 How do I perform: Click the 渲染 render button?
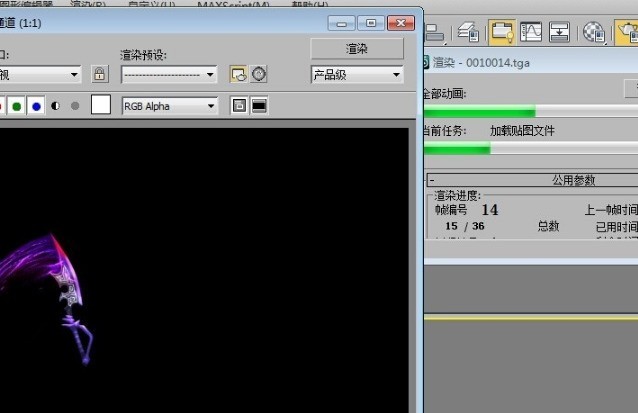click(356, 48)
